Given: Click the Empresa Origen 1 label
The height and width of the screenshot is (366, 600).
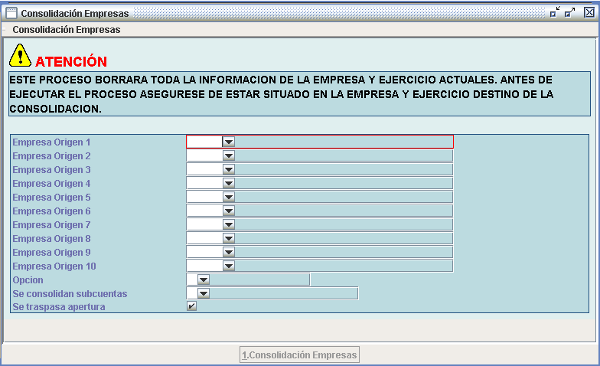Looking at the screenshot, I should (52, 142).
